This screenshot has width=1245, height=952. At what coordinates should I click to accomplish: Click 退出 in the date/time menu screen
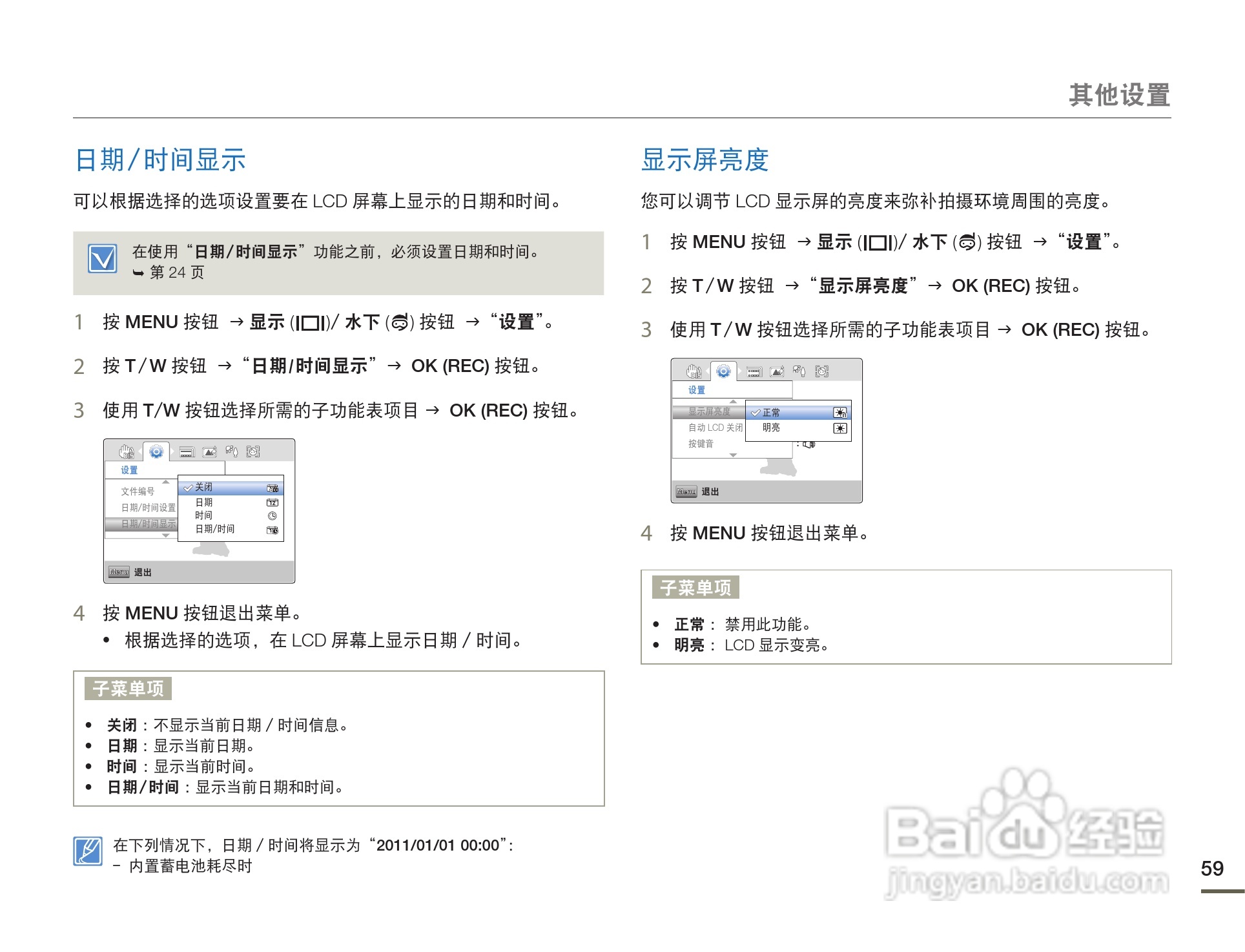coord(143,572)
